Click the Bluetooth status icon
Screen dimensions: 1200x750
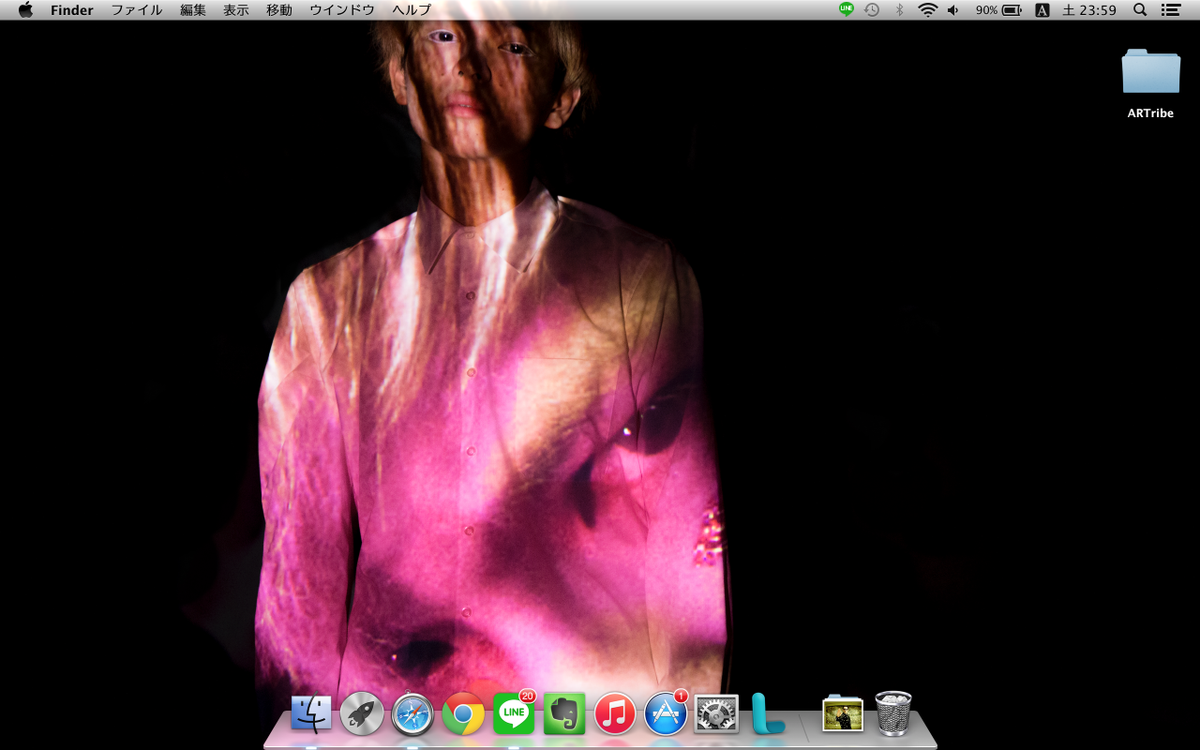[x=899, y=10]
